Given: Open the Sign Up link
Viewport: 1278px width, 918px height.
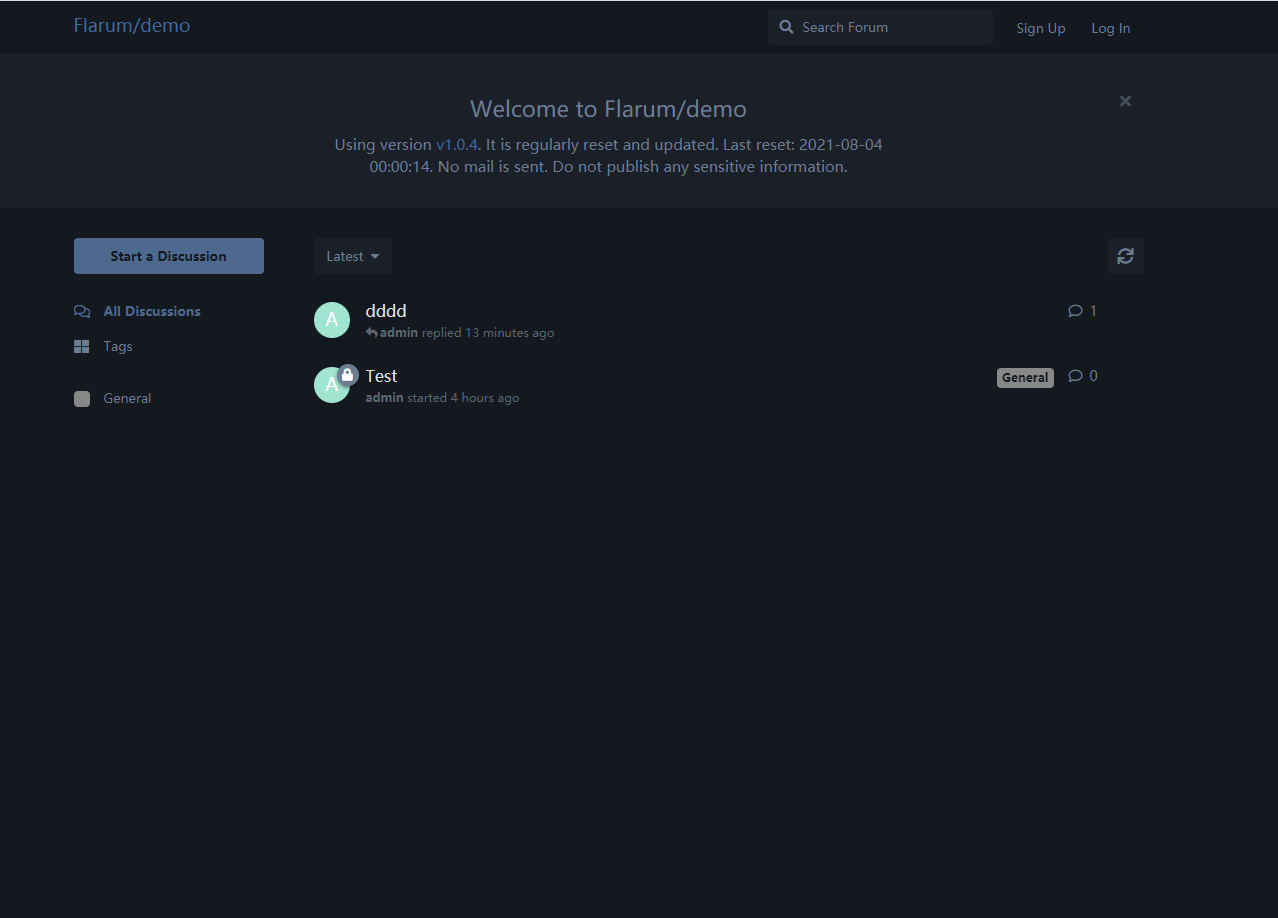Looking at the screenshot, I should pos(1041,28).
